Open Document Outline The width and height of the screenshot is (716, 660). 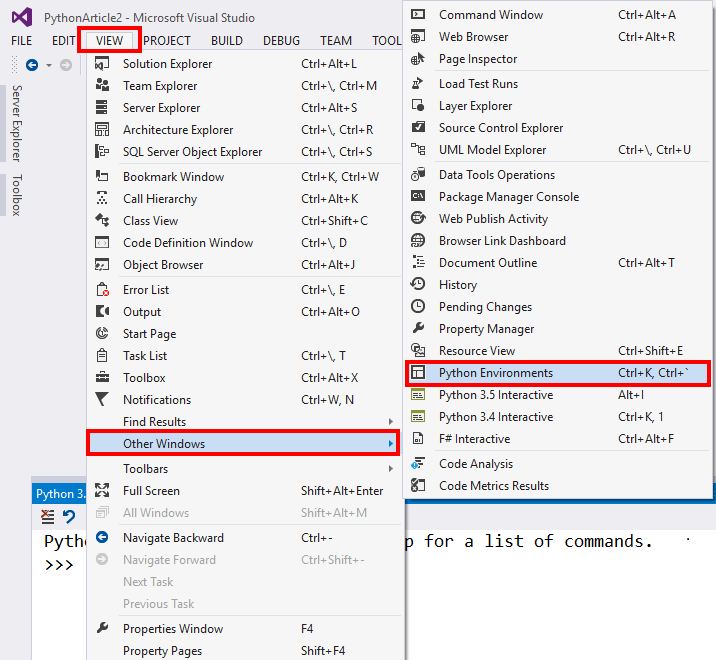[557, 263]
